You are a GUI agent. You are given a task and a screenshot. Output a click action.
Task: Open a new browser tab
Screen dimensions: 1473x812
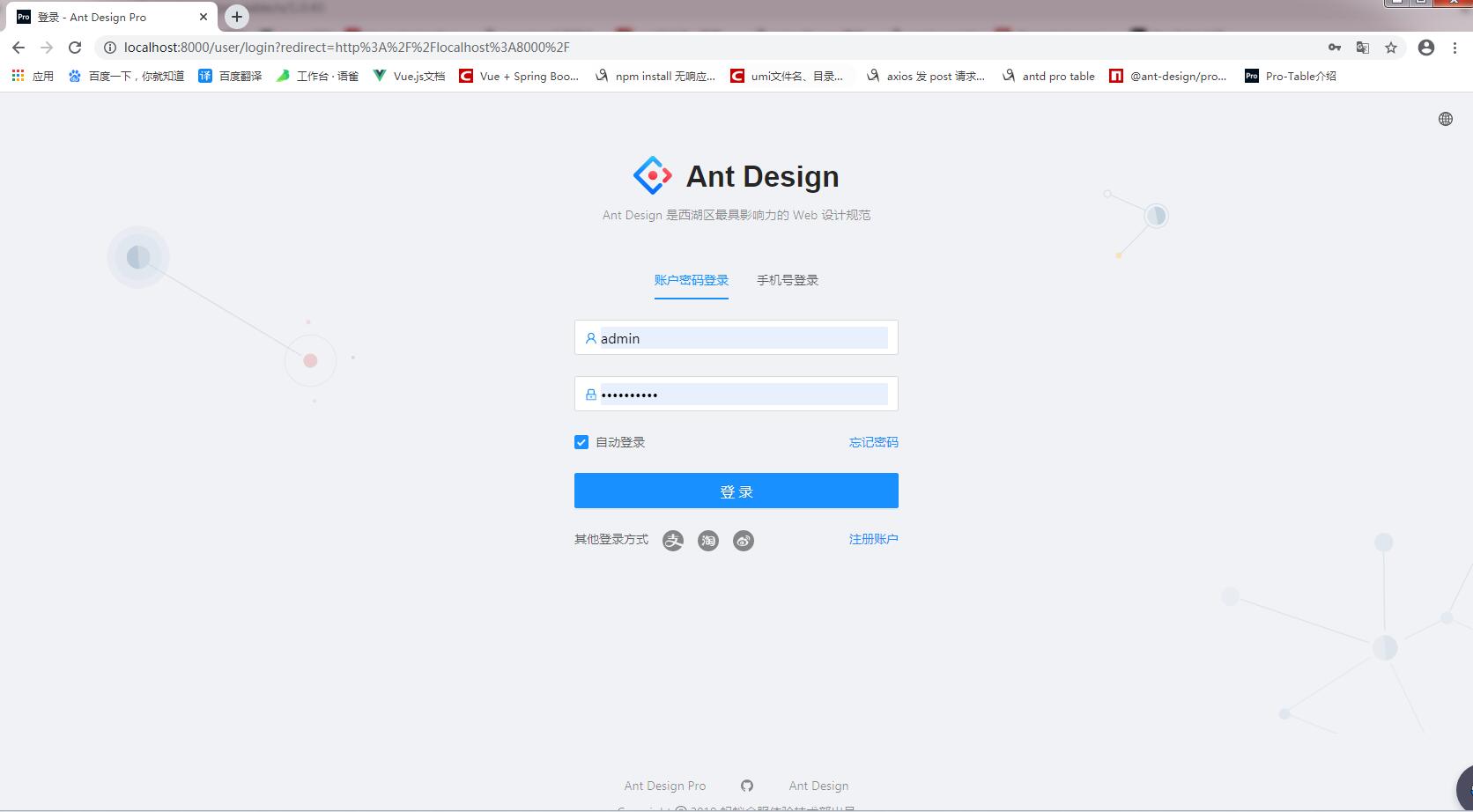click(236, 17)
